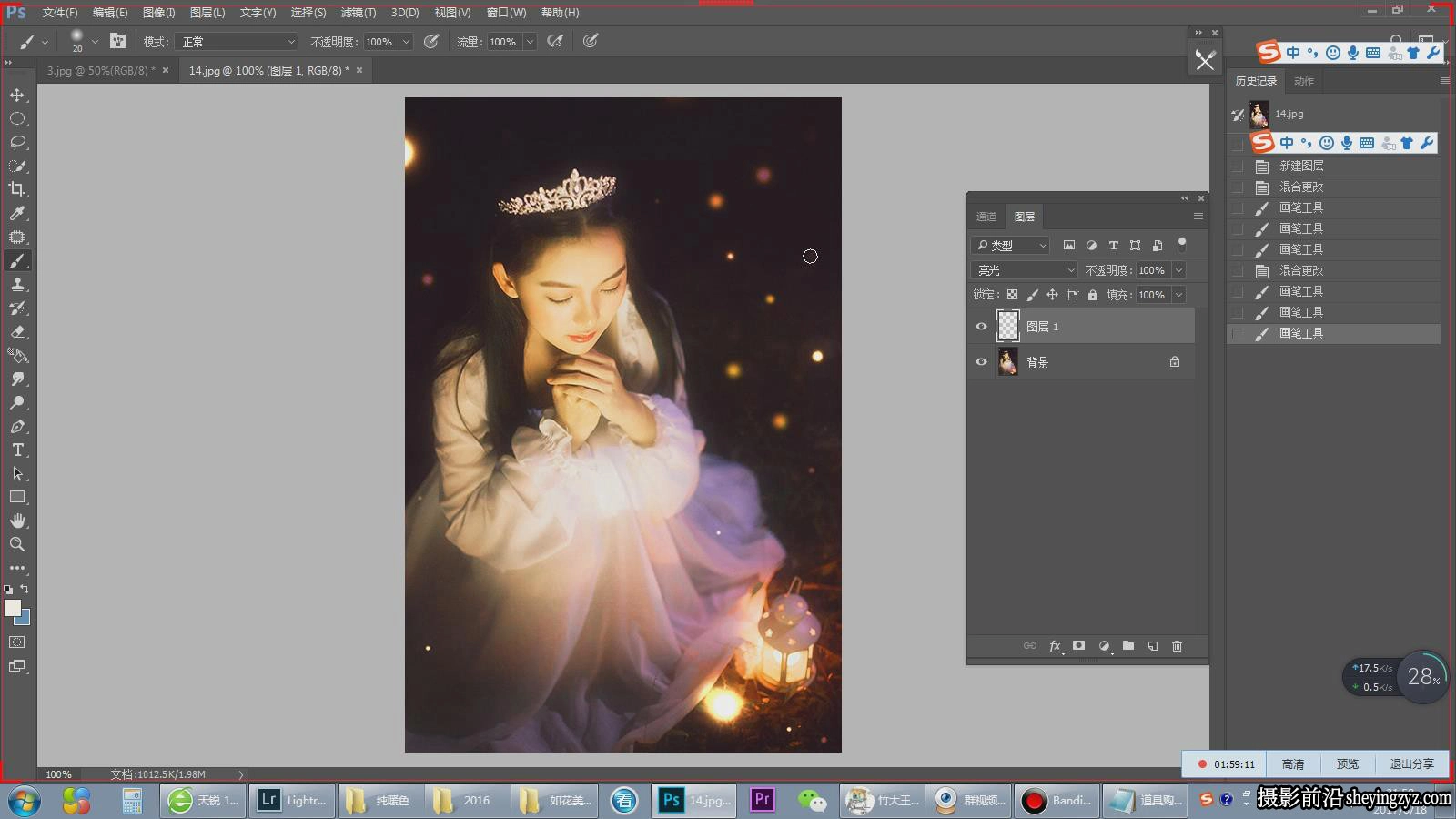Select the Quick Selection tool
Image resolution: width=1456 pixels, height=819 pixels.
[17, 166]
